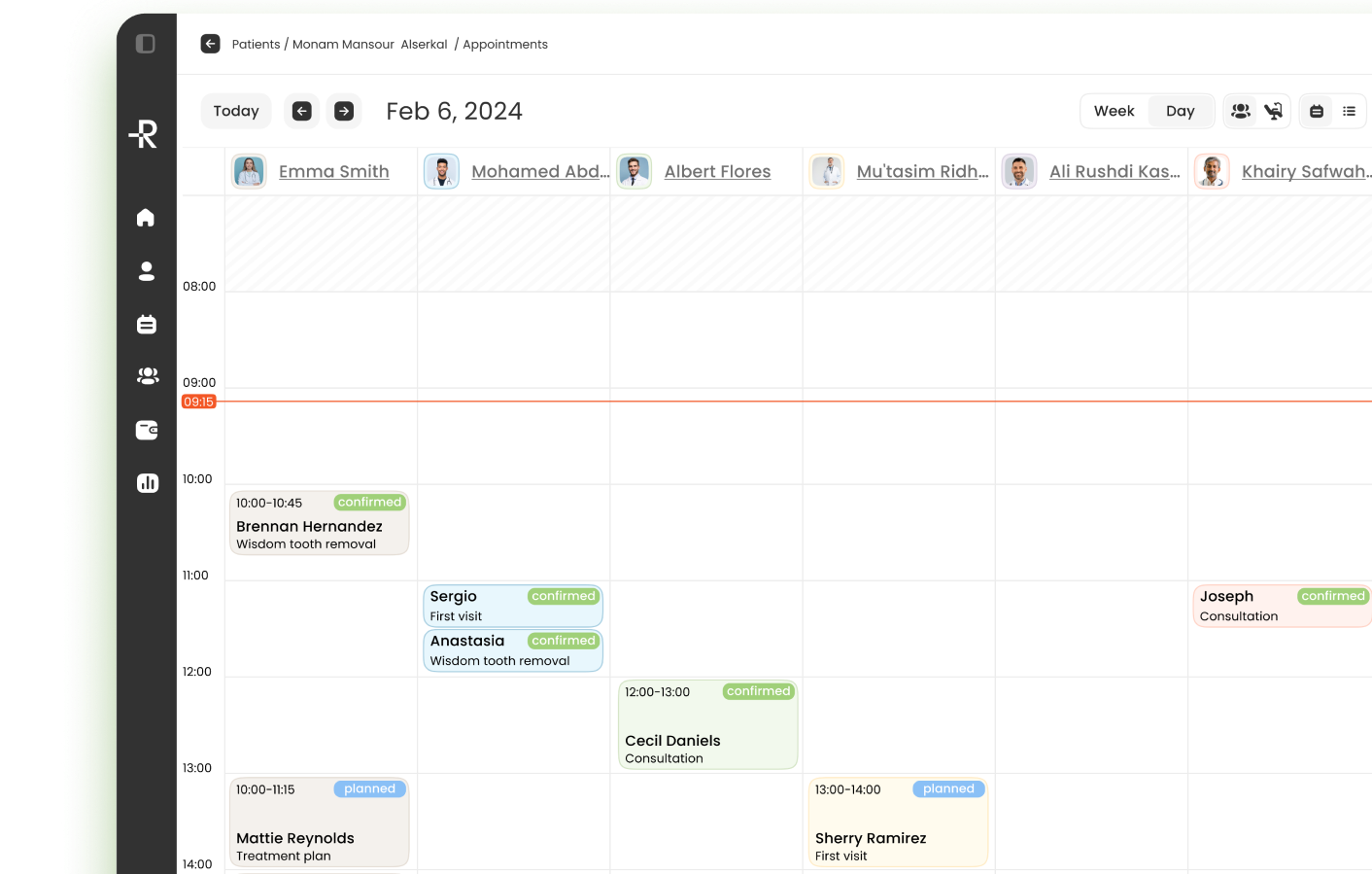This screenshot has height=874, width=1372.
Task: Go to the next day arrow
Action: pyautogui.click(x=344, y=112)
